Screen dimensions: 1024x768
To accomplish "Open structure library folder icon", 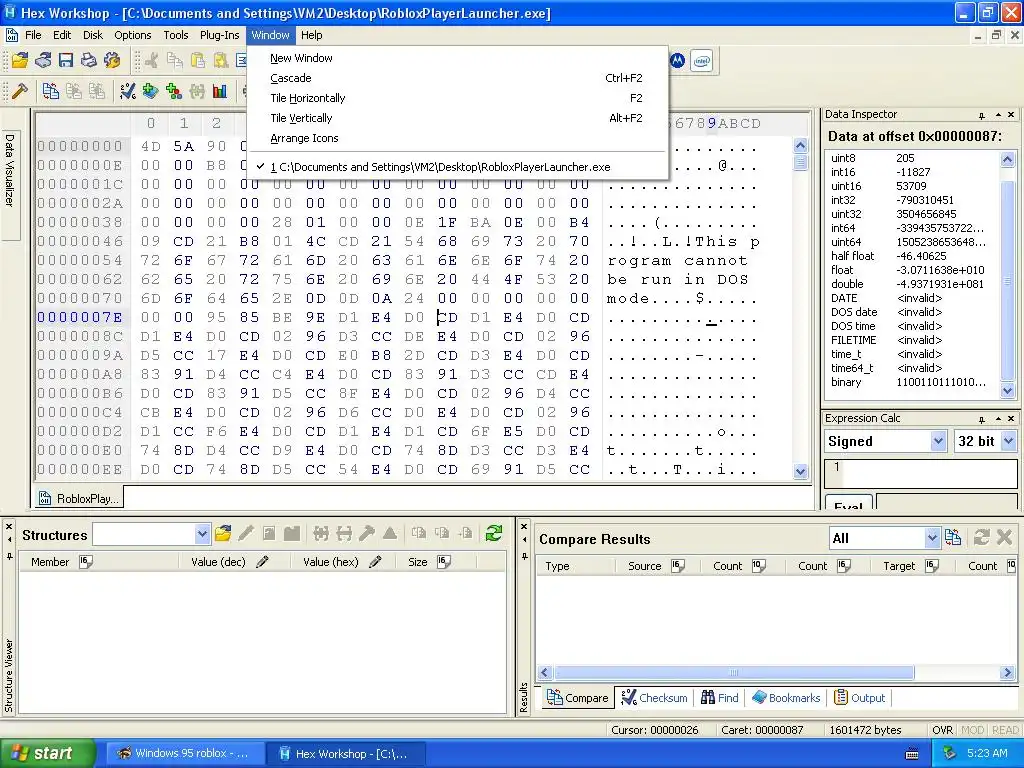I will [223, 534].
